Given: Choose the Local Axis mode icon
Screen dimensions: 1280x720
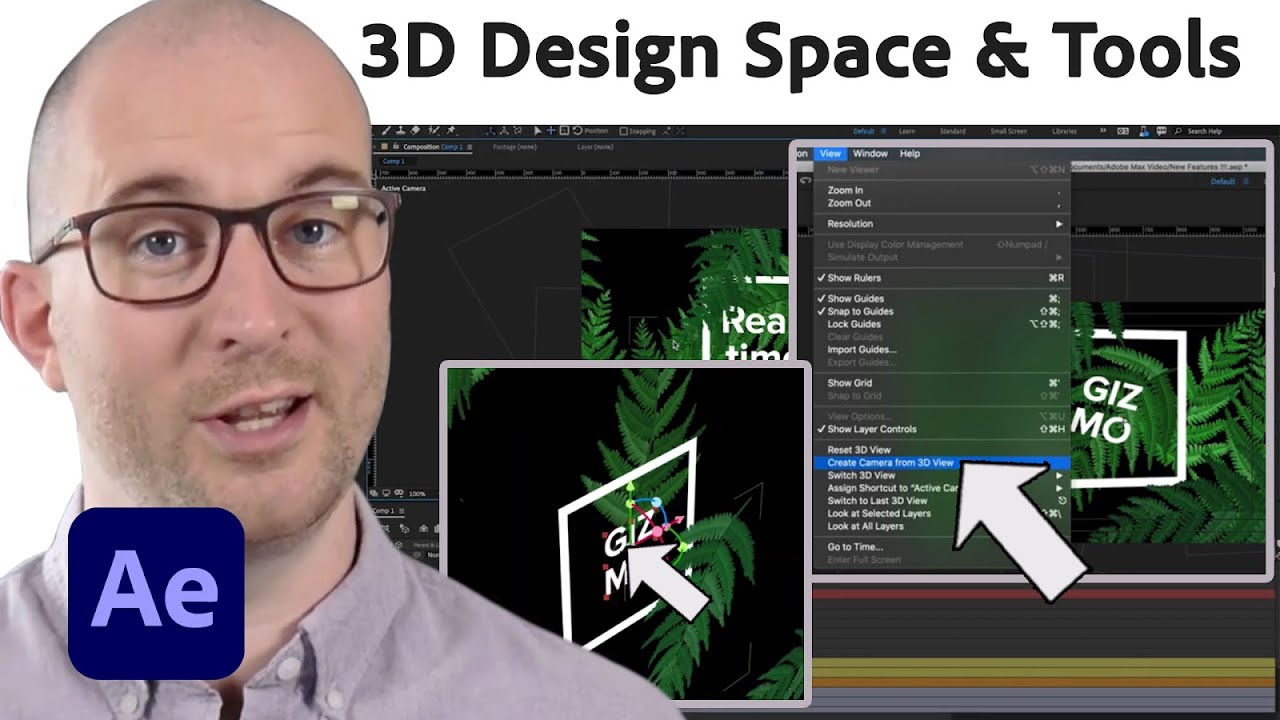Looking at the screenshot, I should pyautogui.click(x=490, y=131).
